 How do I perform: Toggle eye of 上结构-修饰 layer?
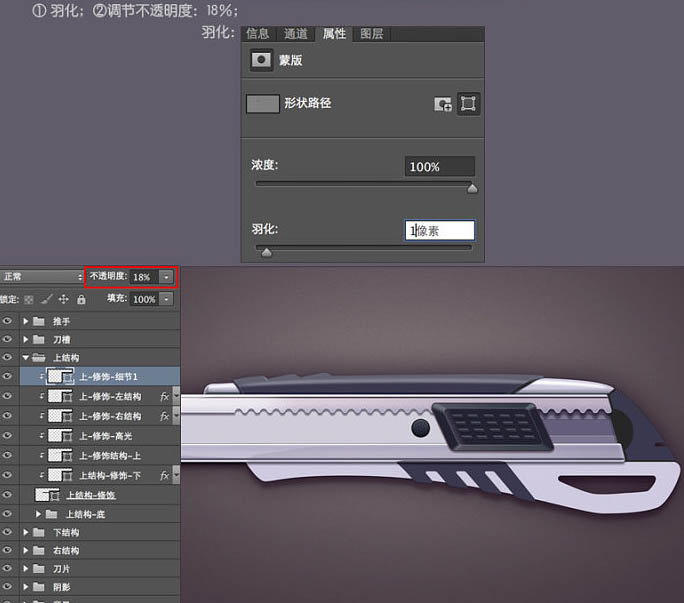(7, 494)
